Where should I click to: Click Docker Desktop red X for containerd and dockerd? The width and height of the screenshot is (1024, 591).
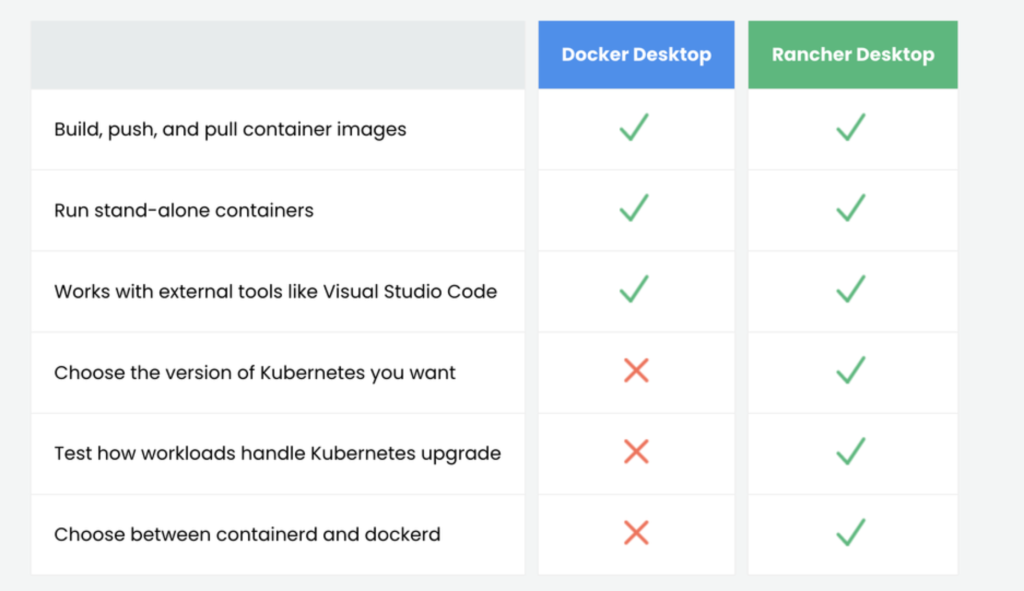pos(636,533)
